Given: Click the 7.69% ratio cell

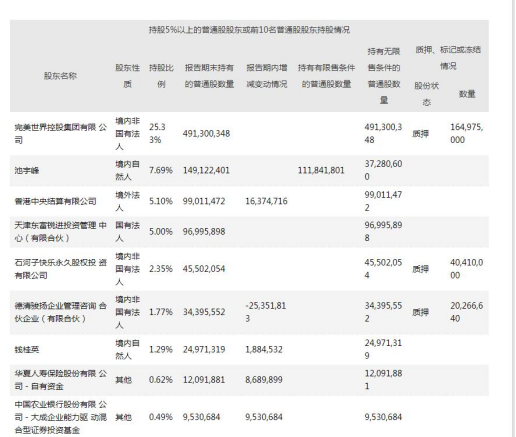Looking at the screenshot, I should (x=161, y=170).
